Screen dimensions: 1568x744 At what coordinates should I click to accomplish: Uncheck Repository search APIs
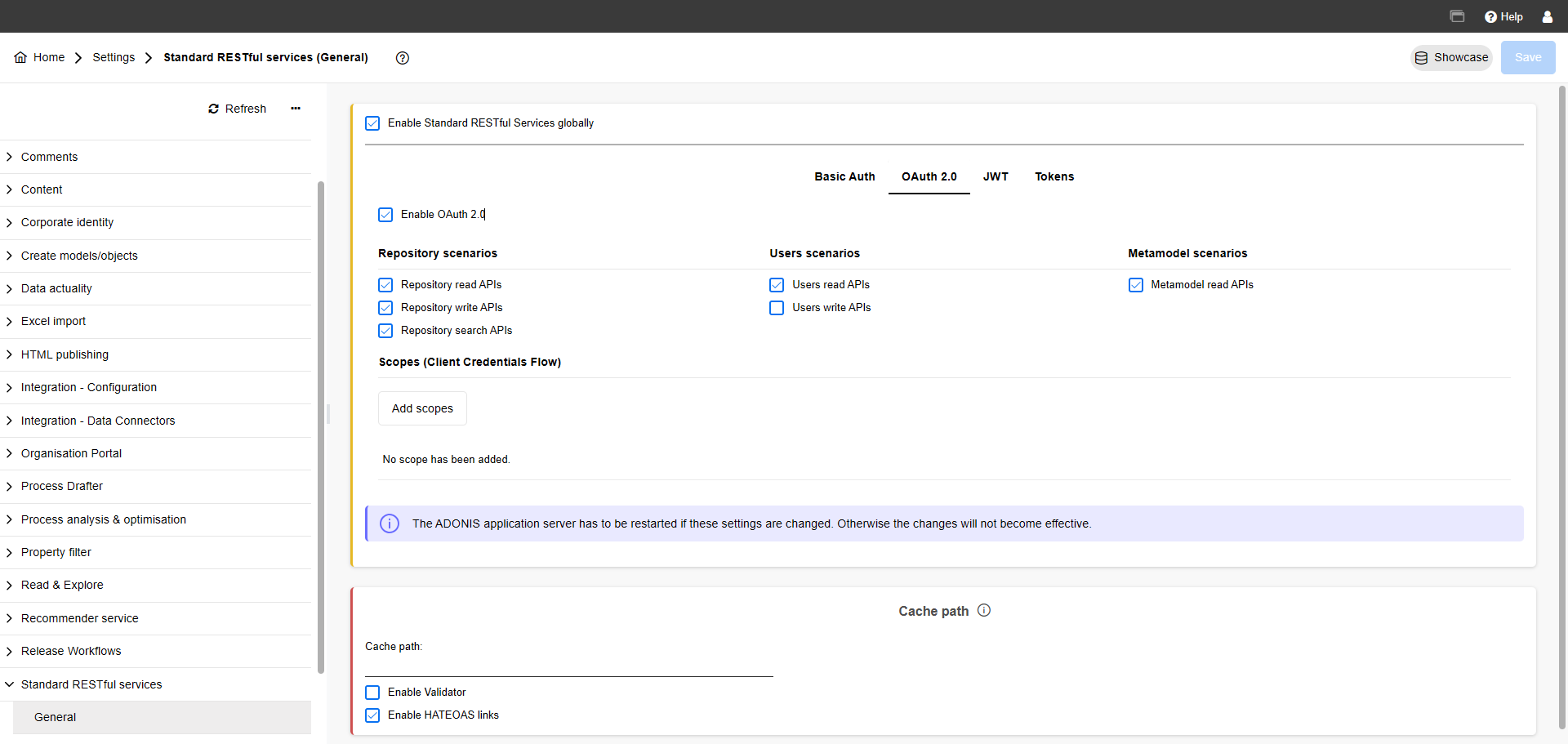tap(385, 331)
